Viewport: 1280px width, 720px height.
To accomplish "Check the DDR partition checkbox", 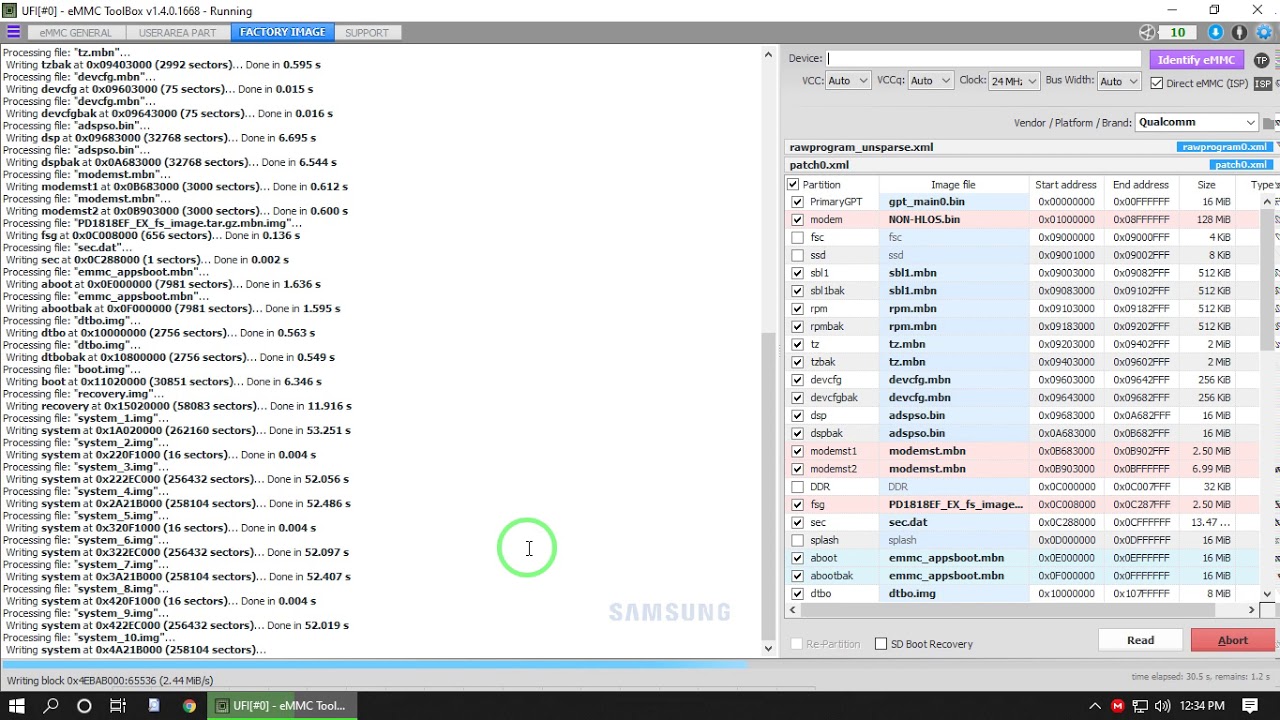I will pyautogui.click(x=797, y=487).
